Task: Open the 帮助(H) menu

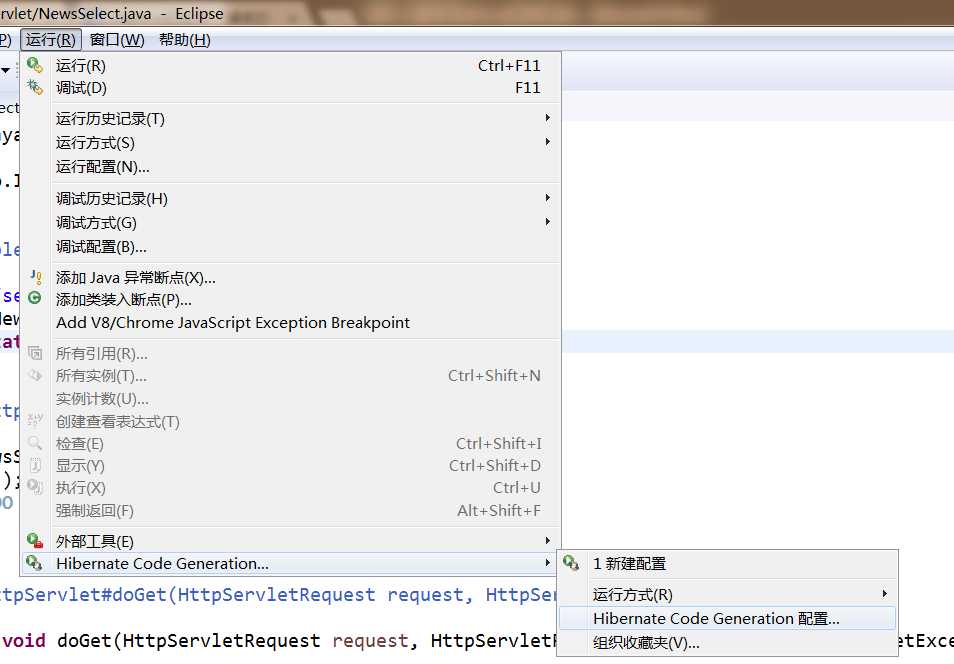Action: click(x=184, y=40)
